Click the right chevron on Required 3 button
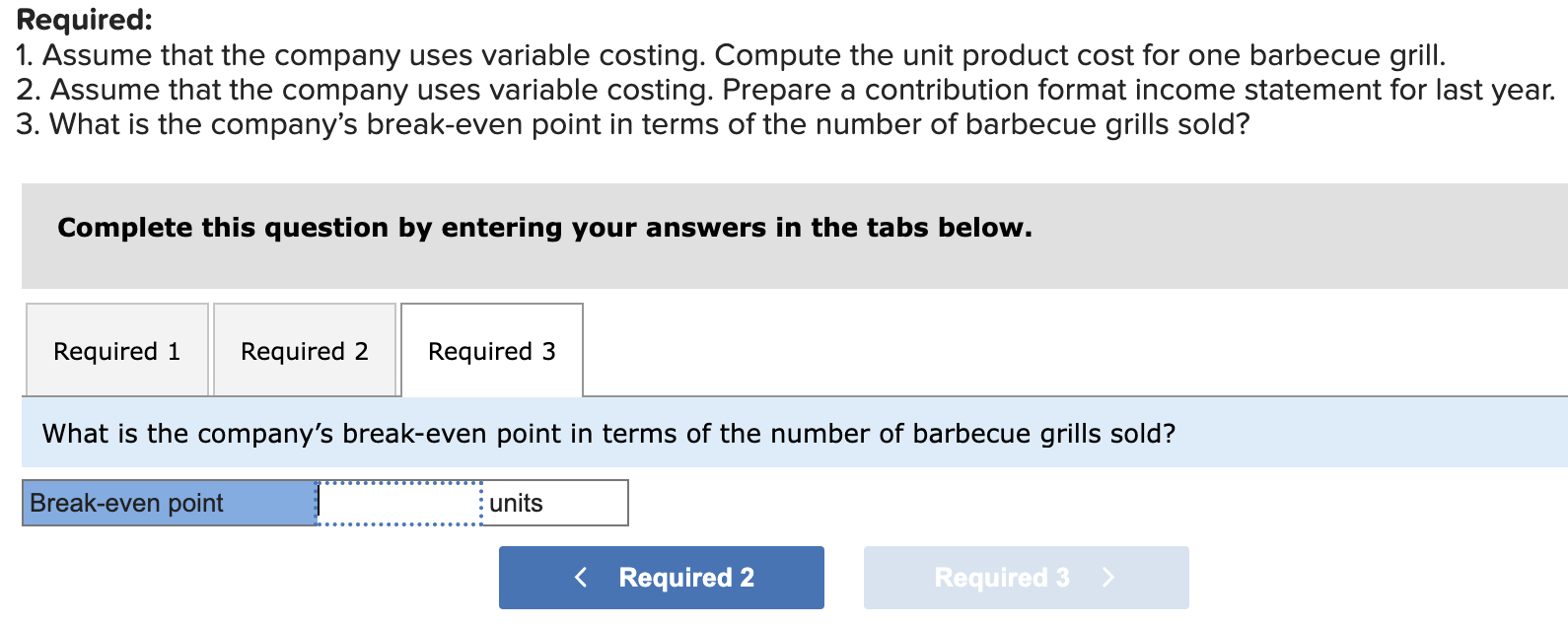The height and width of the screenshot is (626, 1568). [x=1108, y=577]
